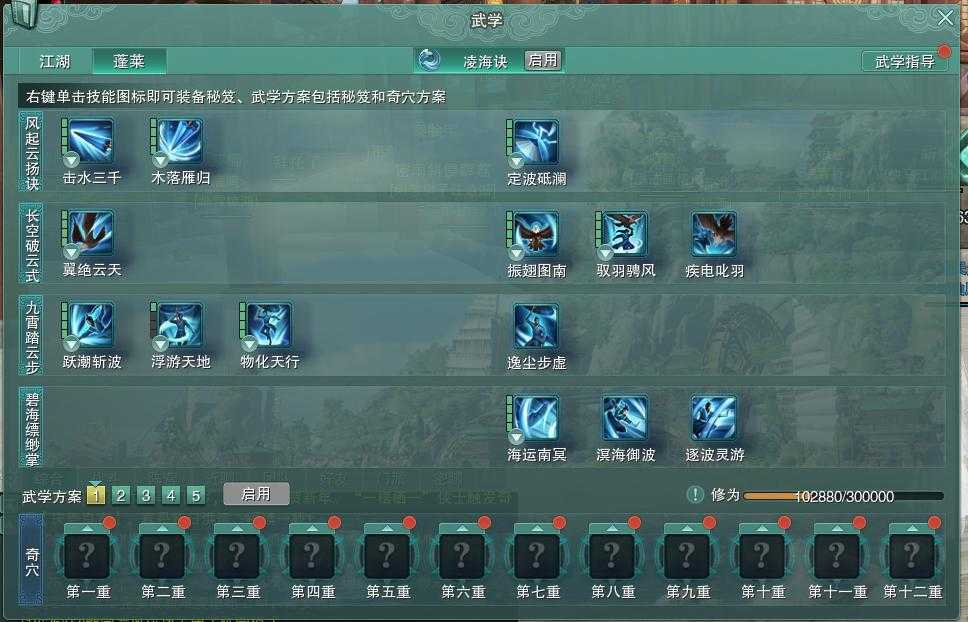Screen dimensions: 968x622
Task: Switch to martial scheme number 2
Action: tap(121, 496)
